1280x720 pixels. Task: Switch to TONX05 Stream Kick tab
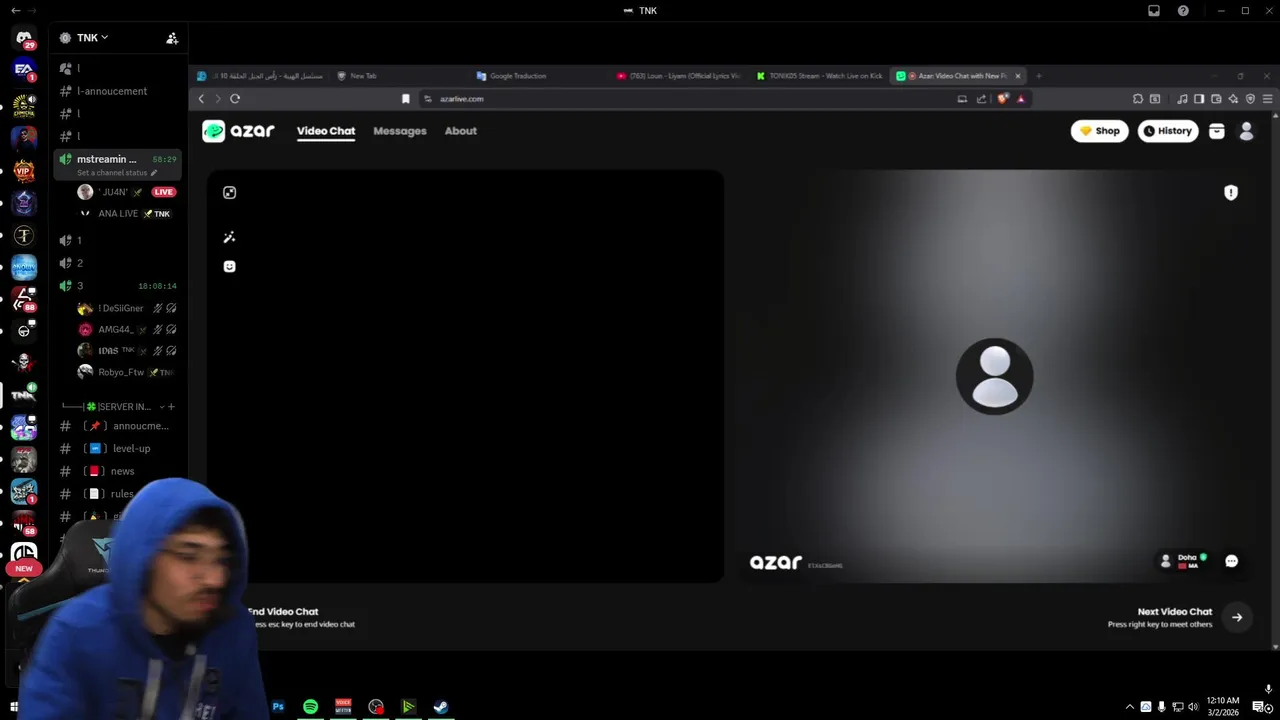pyautogui.click(x=820, y=76)
